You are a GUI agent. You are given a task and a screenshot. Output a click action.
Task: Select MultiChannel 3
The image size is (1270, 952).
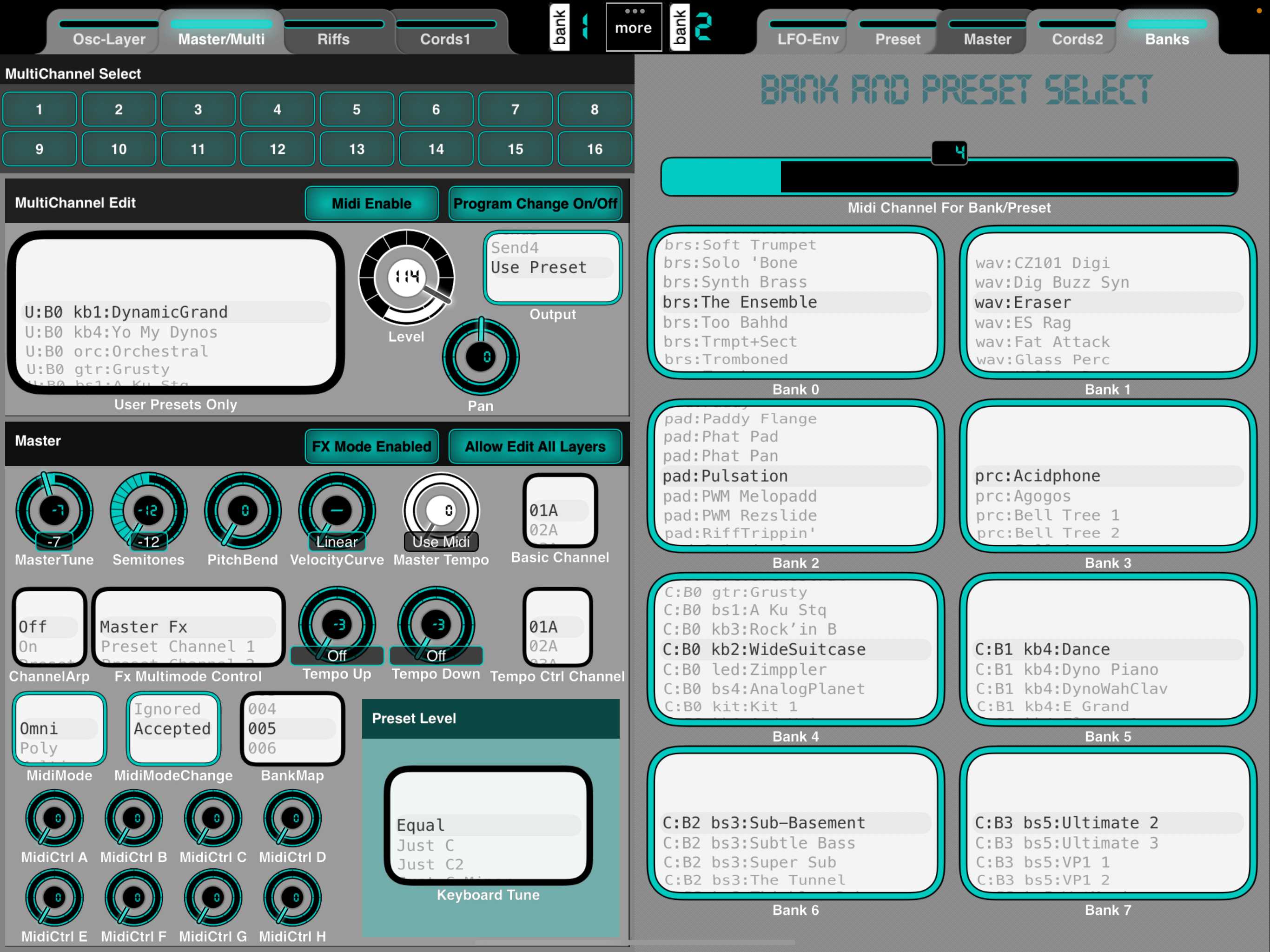coord(198,109)
